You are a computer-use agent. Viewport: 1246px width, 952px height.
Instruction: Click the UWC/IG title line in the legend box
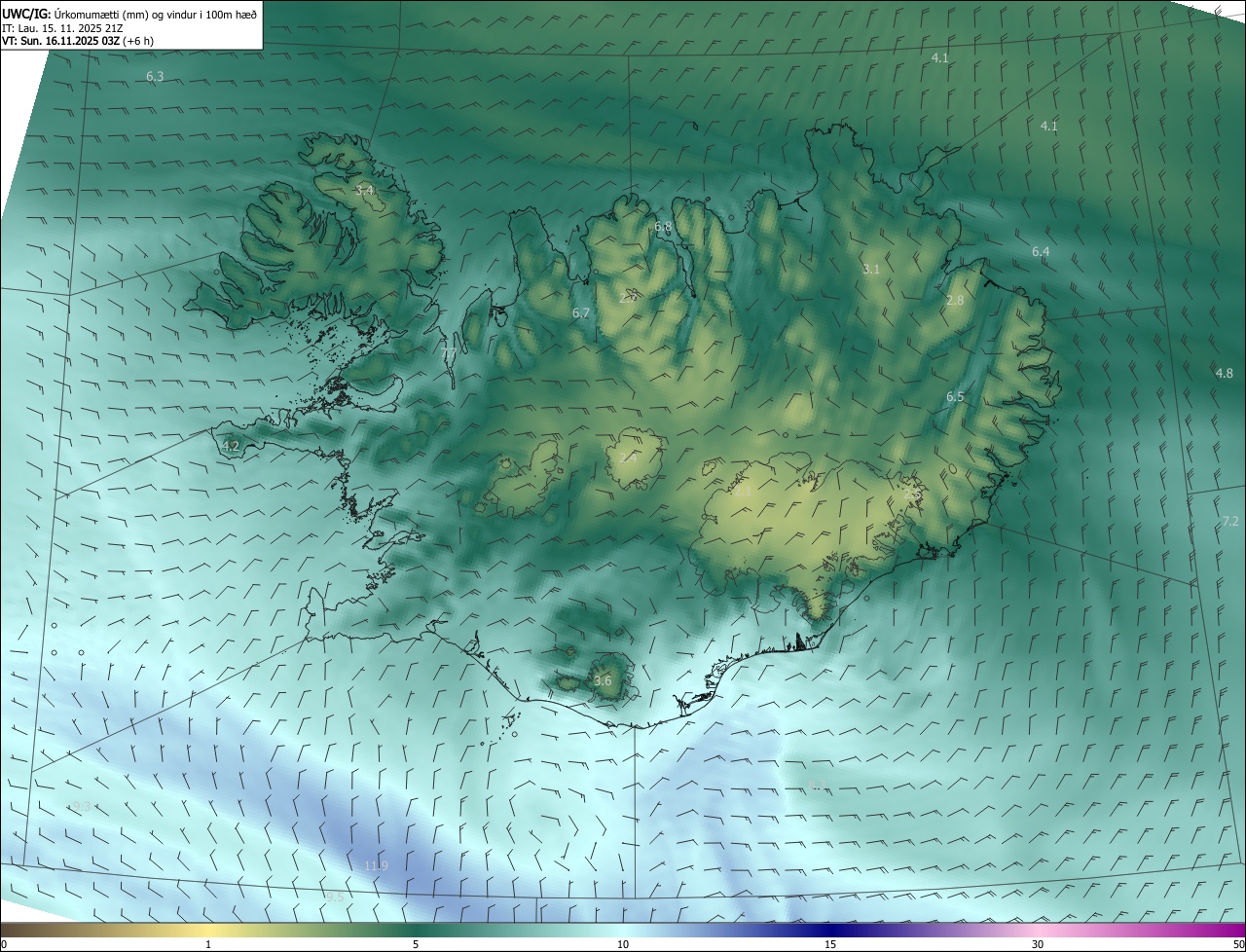[129, 14]
